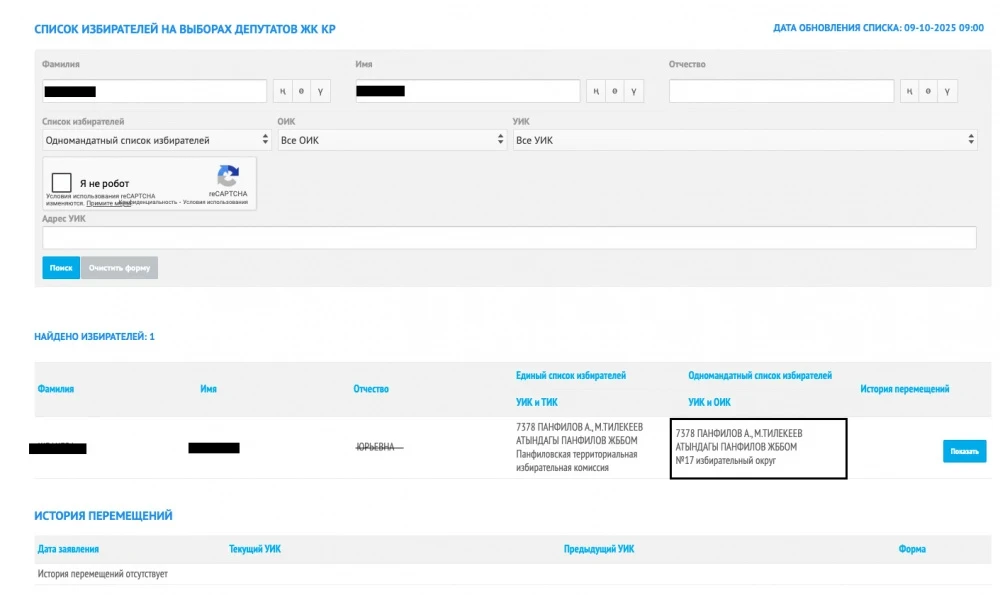Focus the Отчество text input

click(x=781, y=91)
